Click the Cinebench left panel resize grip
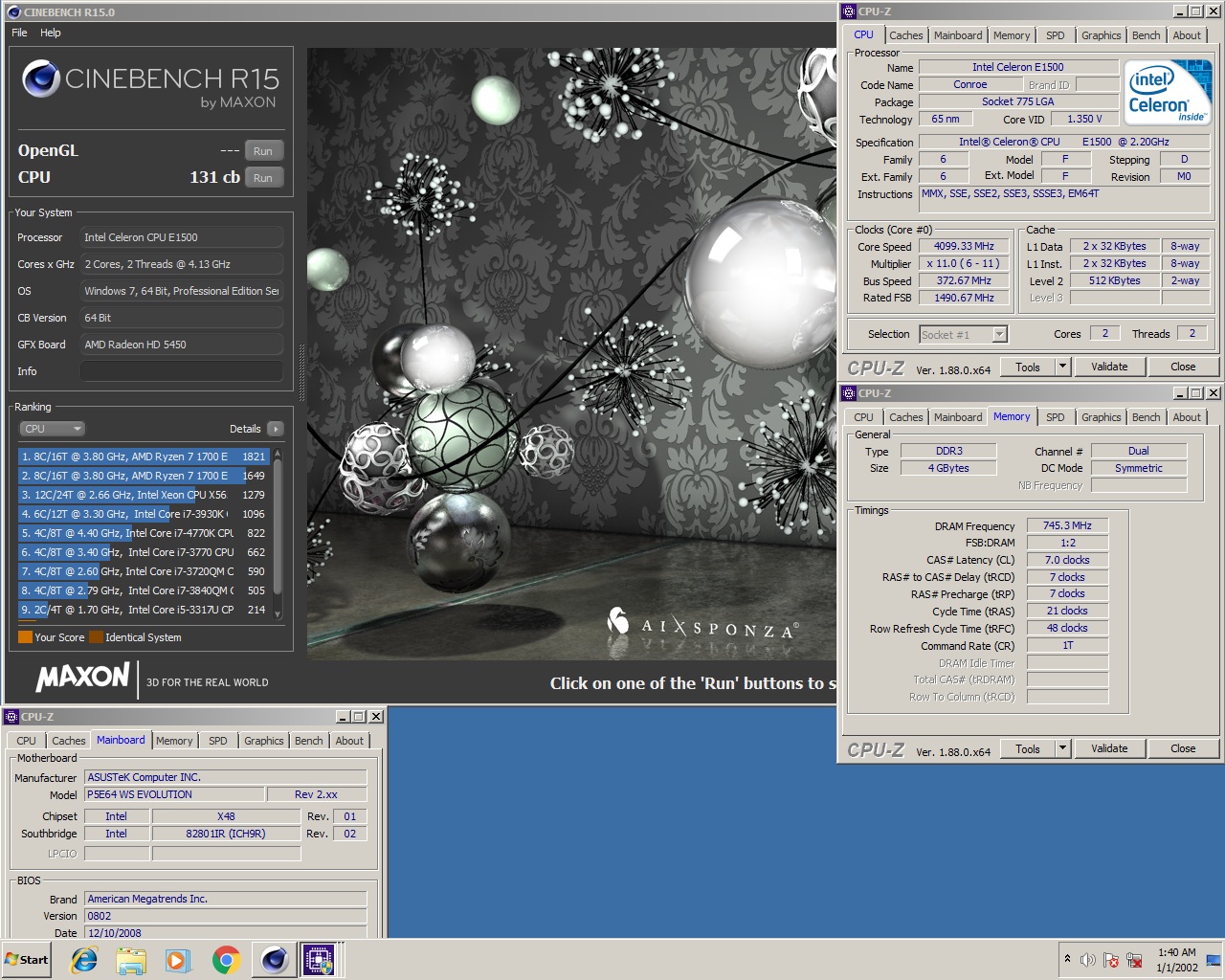Screen dimensions: 1225x980 point(301,373)
